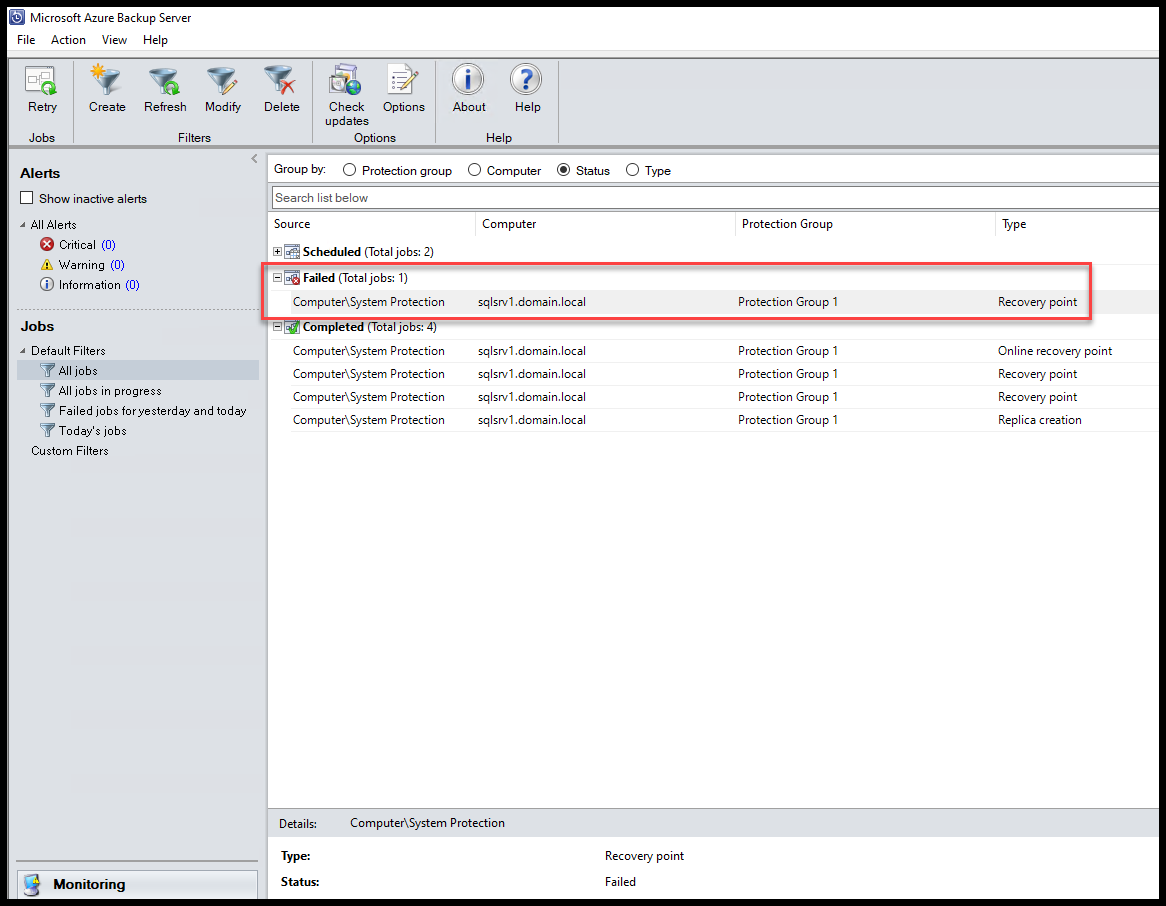Collapse the Failed jobs group

point(277,278)
